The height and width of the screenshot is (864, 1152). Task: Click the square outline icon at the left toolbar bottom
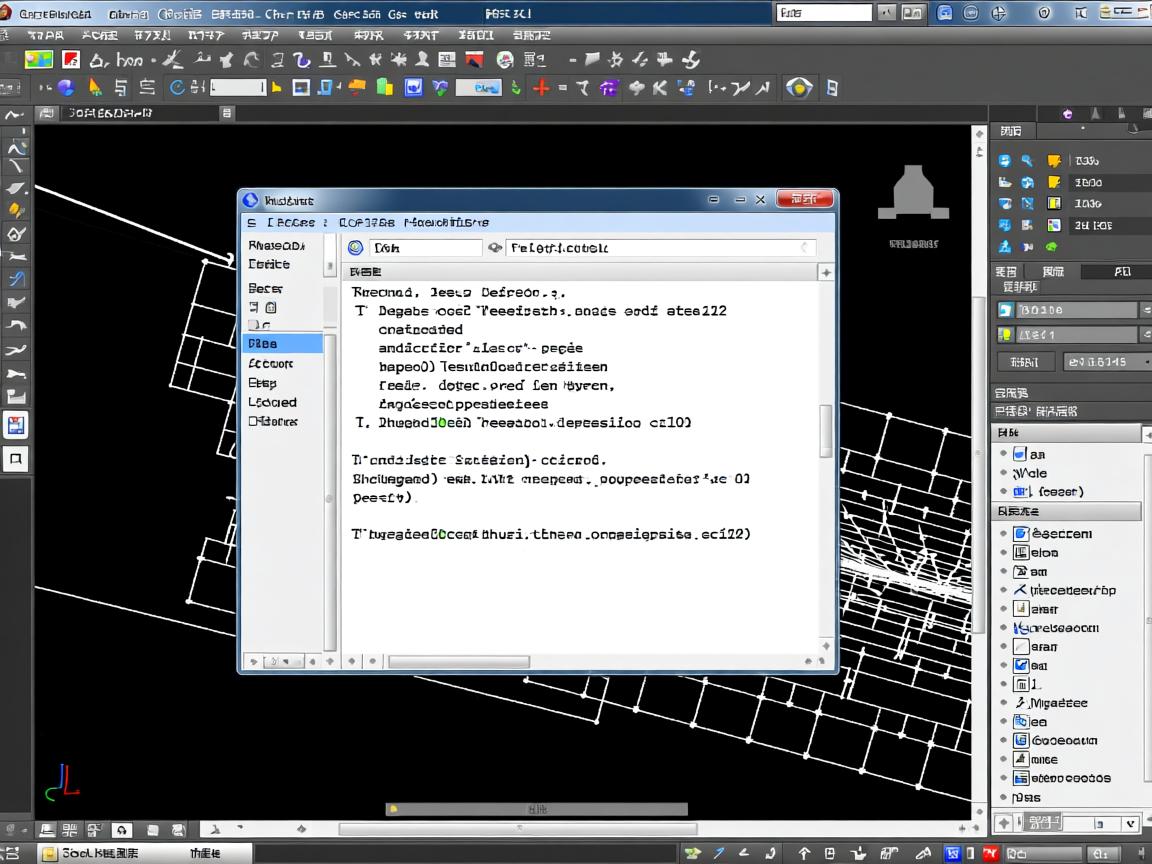pyautogui.click(x=16, y=459)
